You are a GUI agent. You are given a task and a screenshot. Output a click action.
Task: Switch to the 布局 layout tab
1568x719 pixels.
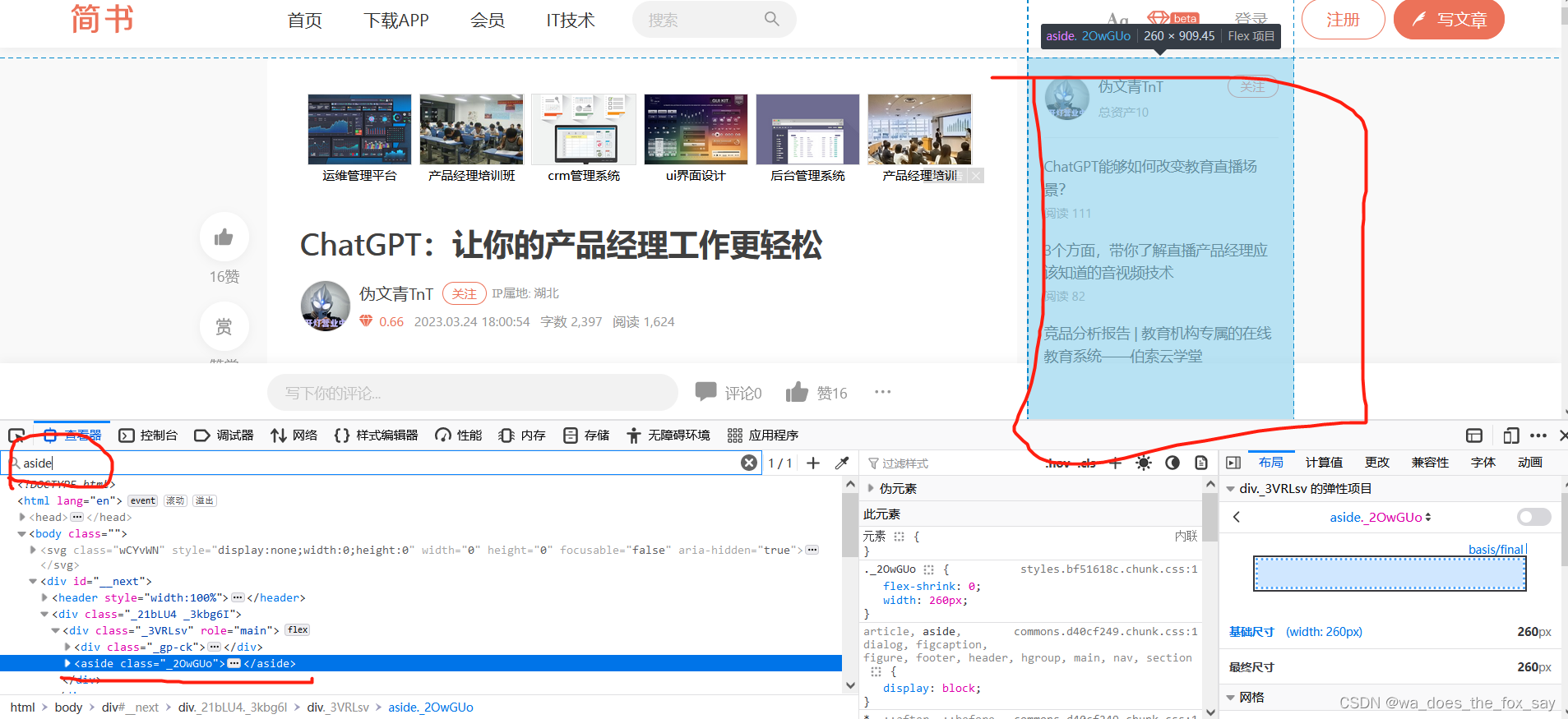pyautogui.click(x=1270, y=462)
